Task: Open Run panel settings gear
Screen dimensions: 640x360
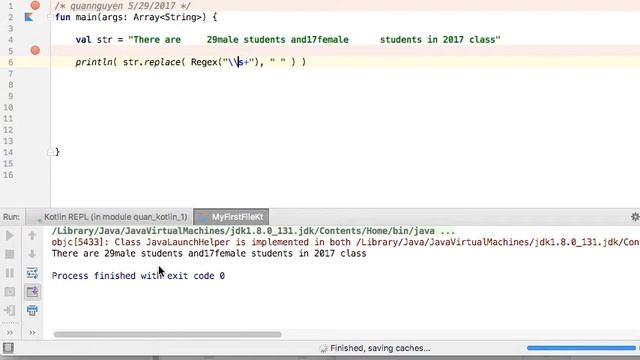Action: [635, 217]
